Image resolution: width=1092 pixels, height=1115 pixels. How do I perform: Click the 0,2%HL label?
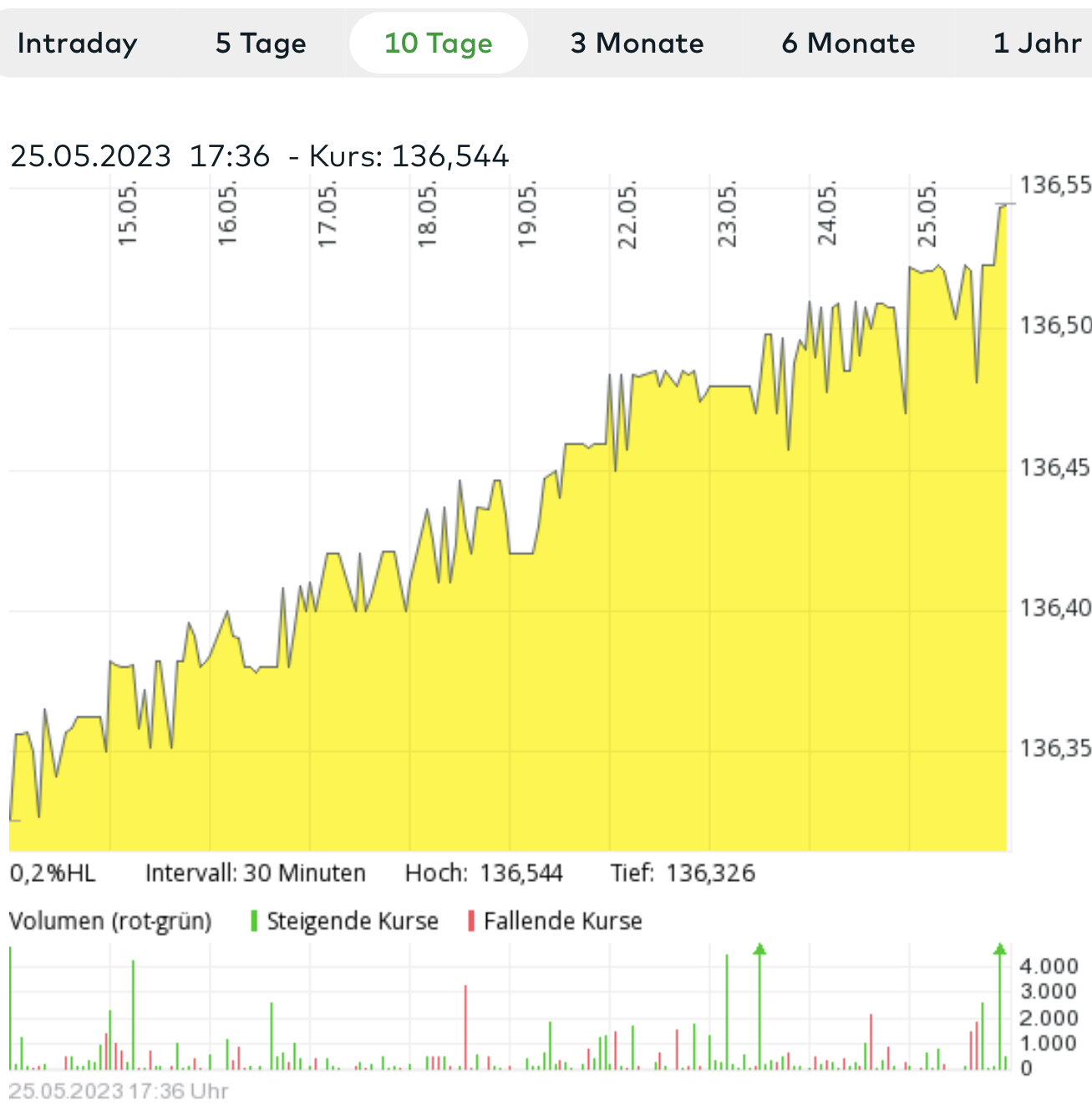tap(53, 873)
